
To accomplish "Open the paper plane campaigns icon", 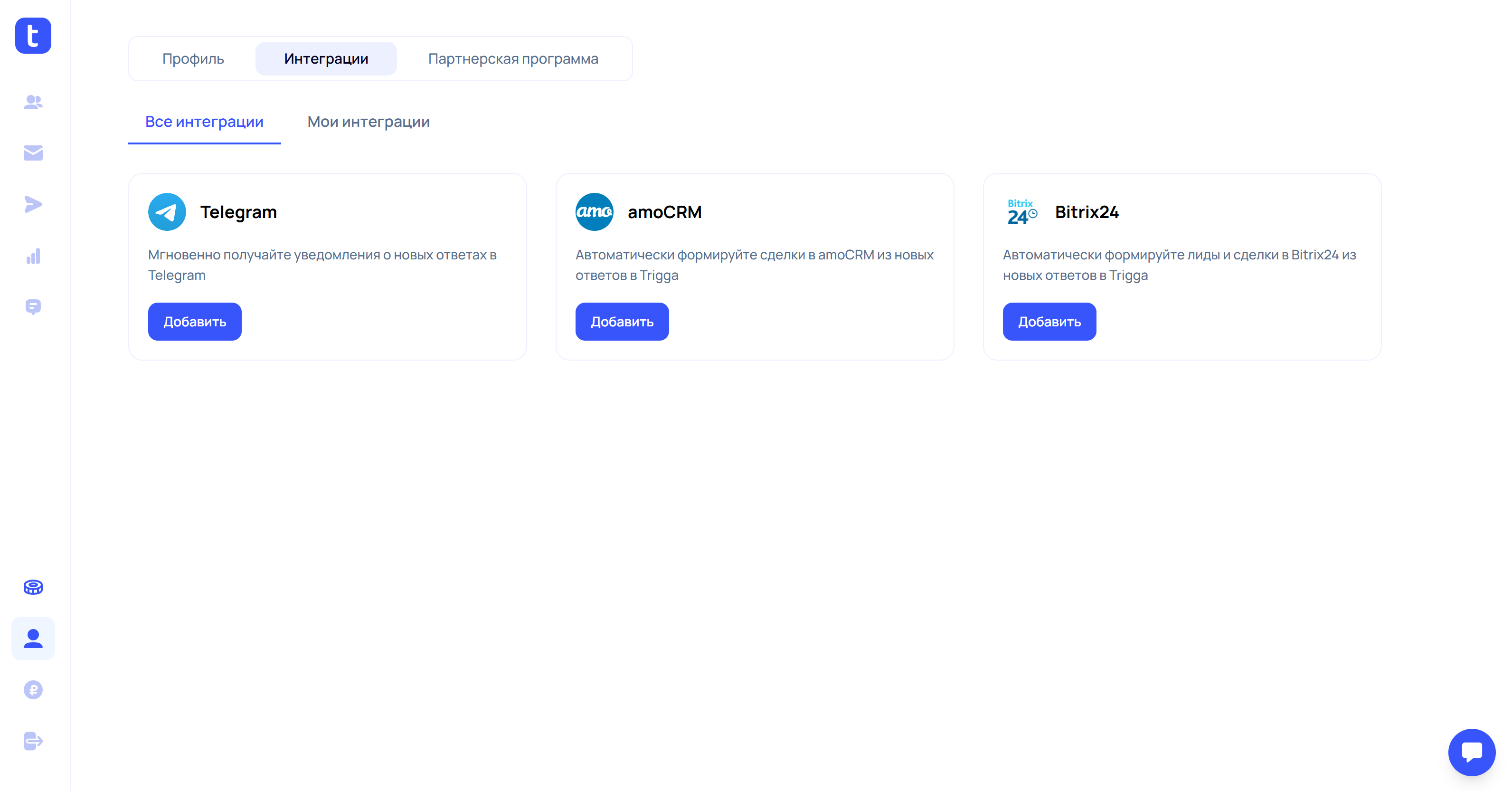I will [33, 204].
